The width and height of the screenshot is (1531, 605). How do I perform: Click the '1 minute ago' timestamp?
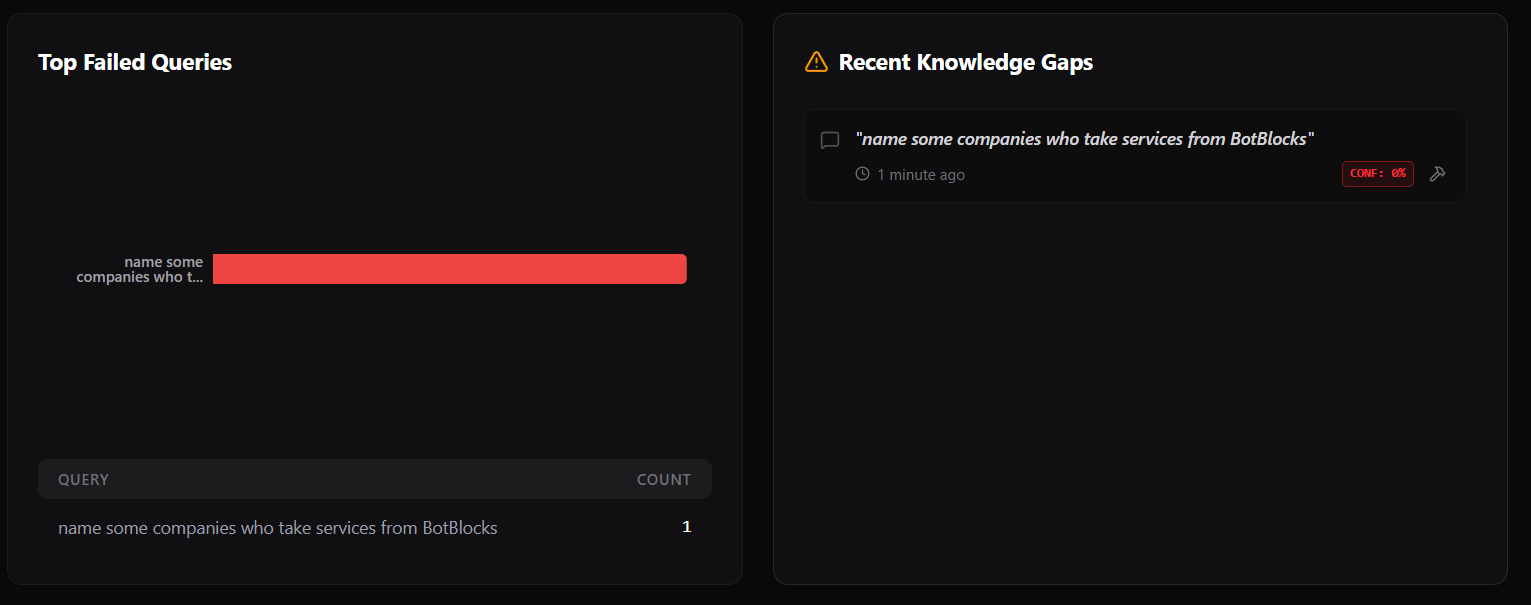point(920,175)
